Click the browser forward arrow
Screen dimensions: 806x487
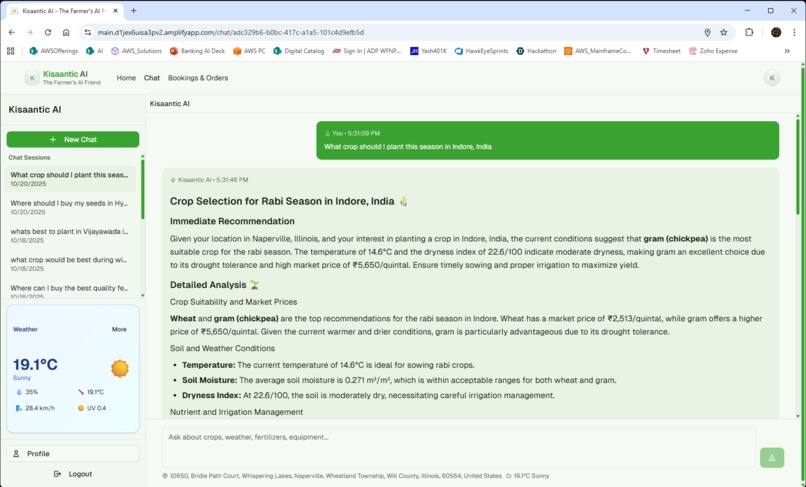(x=30, y=32)
